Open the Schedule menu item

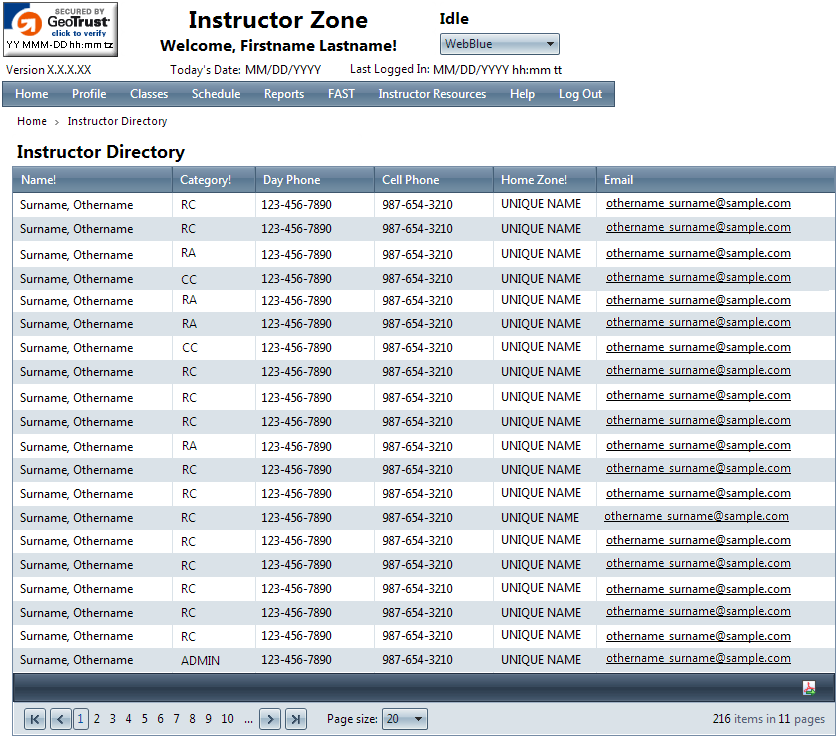tap(216, 94)
